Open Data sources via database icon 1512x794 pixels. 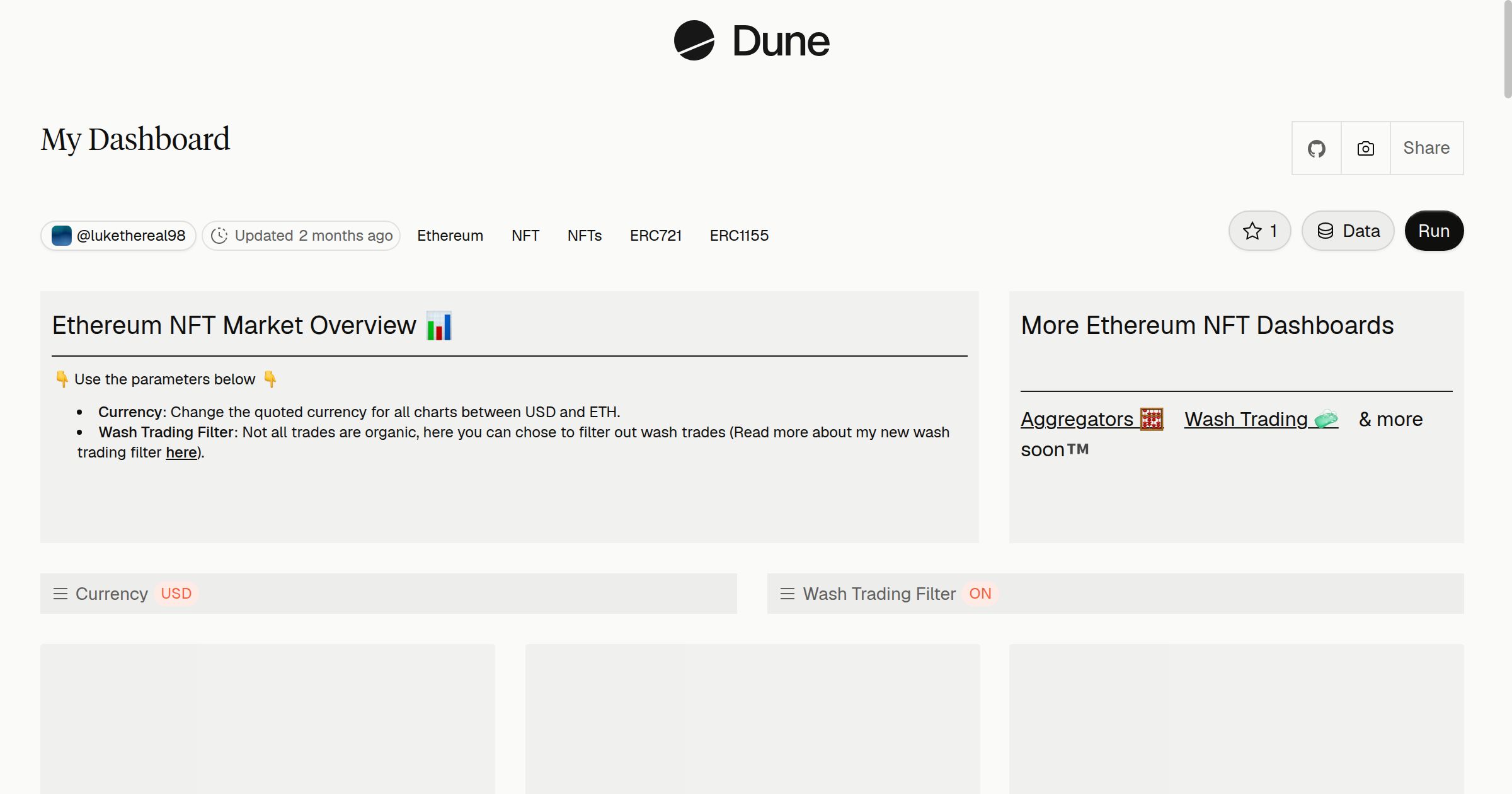[1326, 231]
